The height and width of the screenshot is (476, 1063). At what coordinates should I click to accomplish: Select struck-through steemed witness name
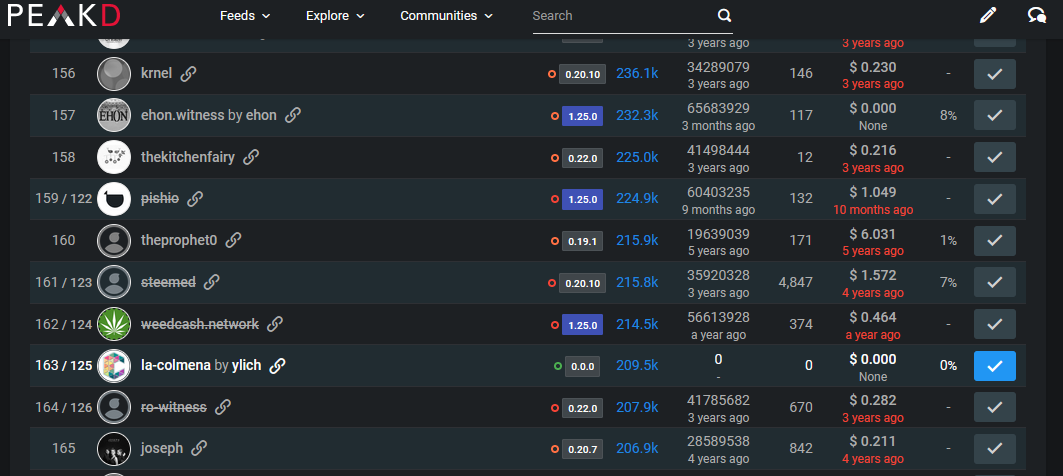[168, 282]
